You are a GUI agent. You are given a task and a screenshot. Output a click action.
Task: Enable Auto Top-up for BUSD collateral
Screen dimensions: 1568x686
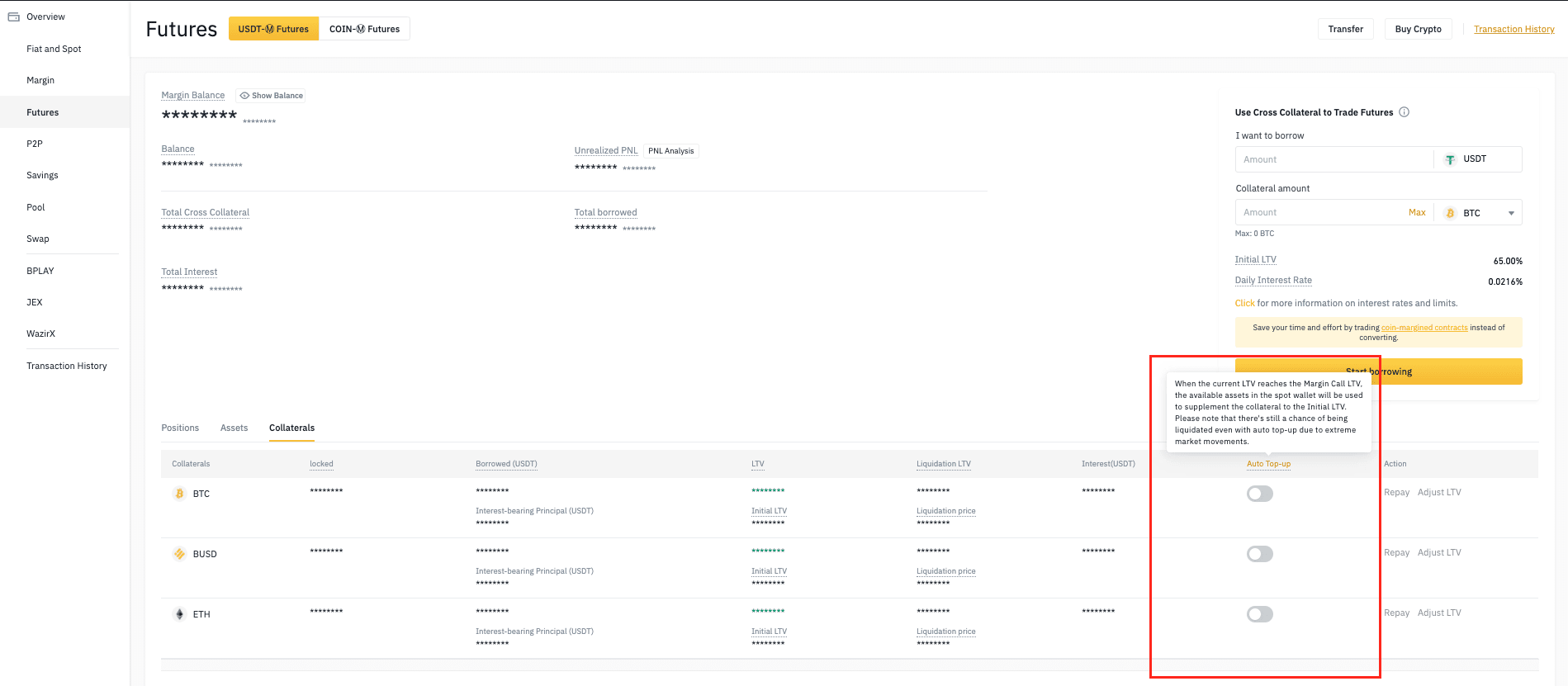[1260, 554]
